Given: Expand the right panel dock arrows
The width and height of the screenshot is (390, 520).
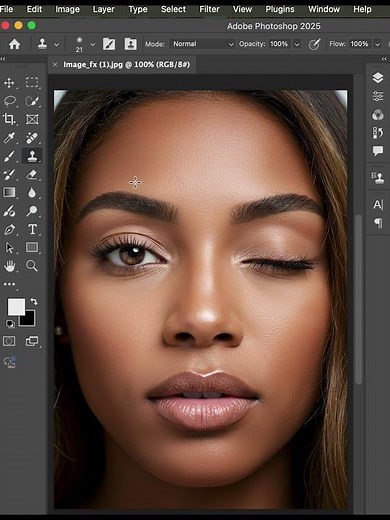Looking at the screenshot, I should click(384, 59).
